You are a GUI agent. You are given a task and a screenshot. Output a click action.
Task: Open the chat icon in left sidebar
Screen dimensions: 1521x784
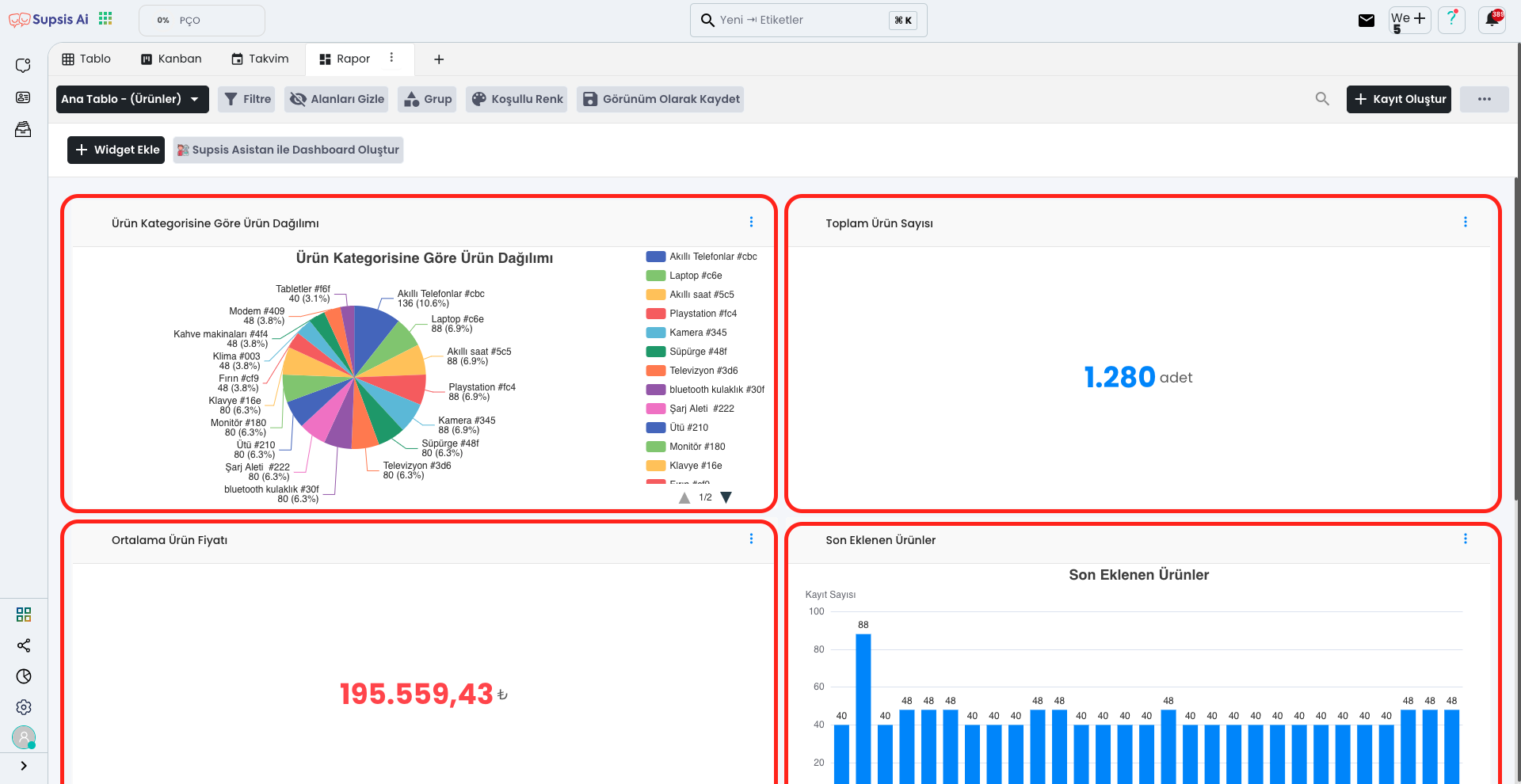coord(23,65)
